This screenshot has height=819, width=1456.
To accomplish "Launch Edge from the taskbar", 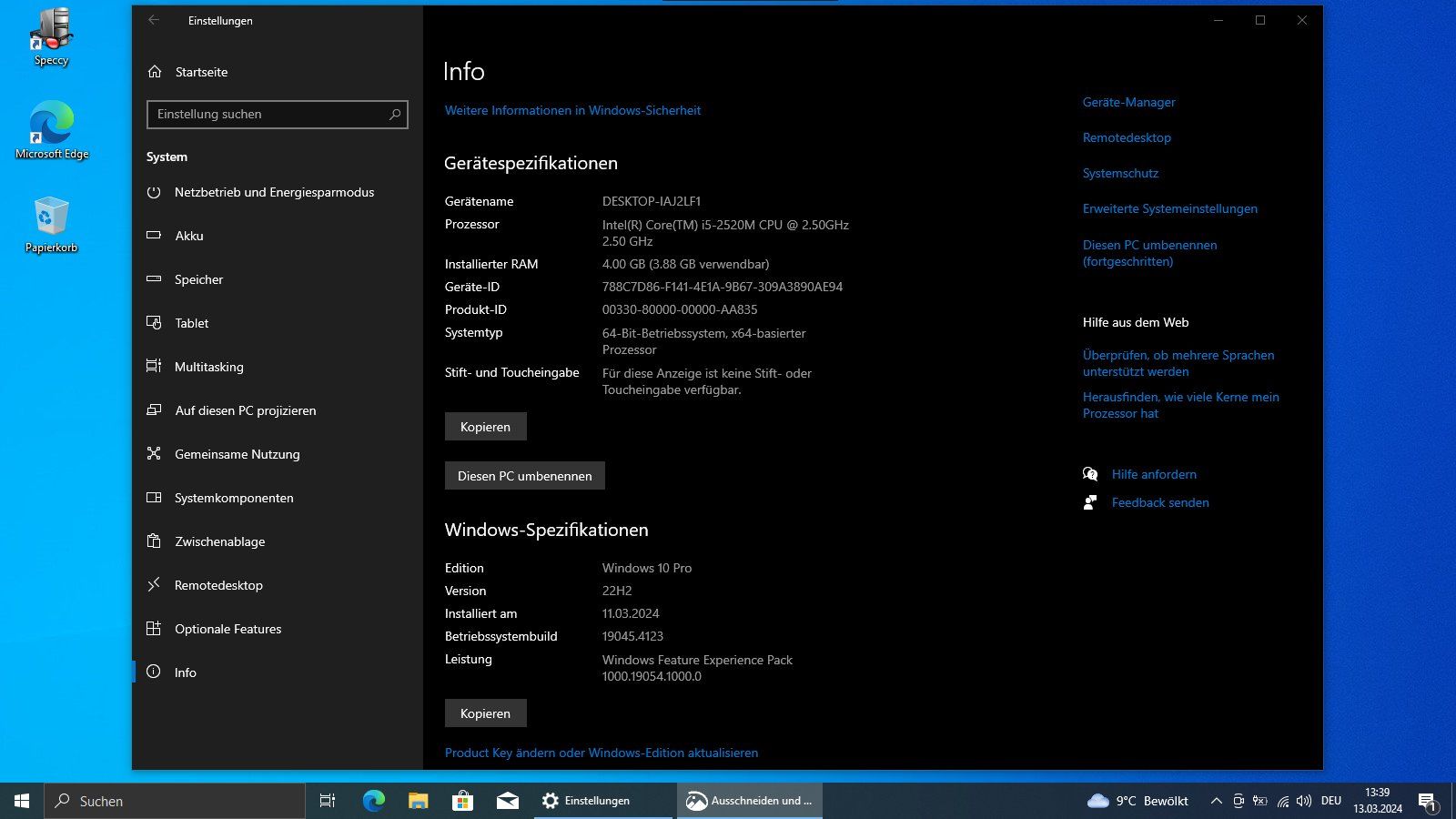I will point(374,801).
